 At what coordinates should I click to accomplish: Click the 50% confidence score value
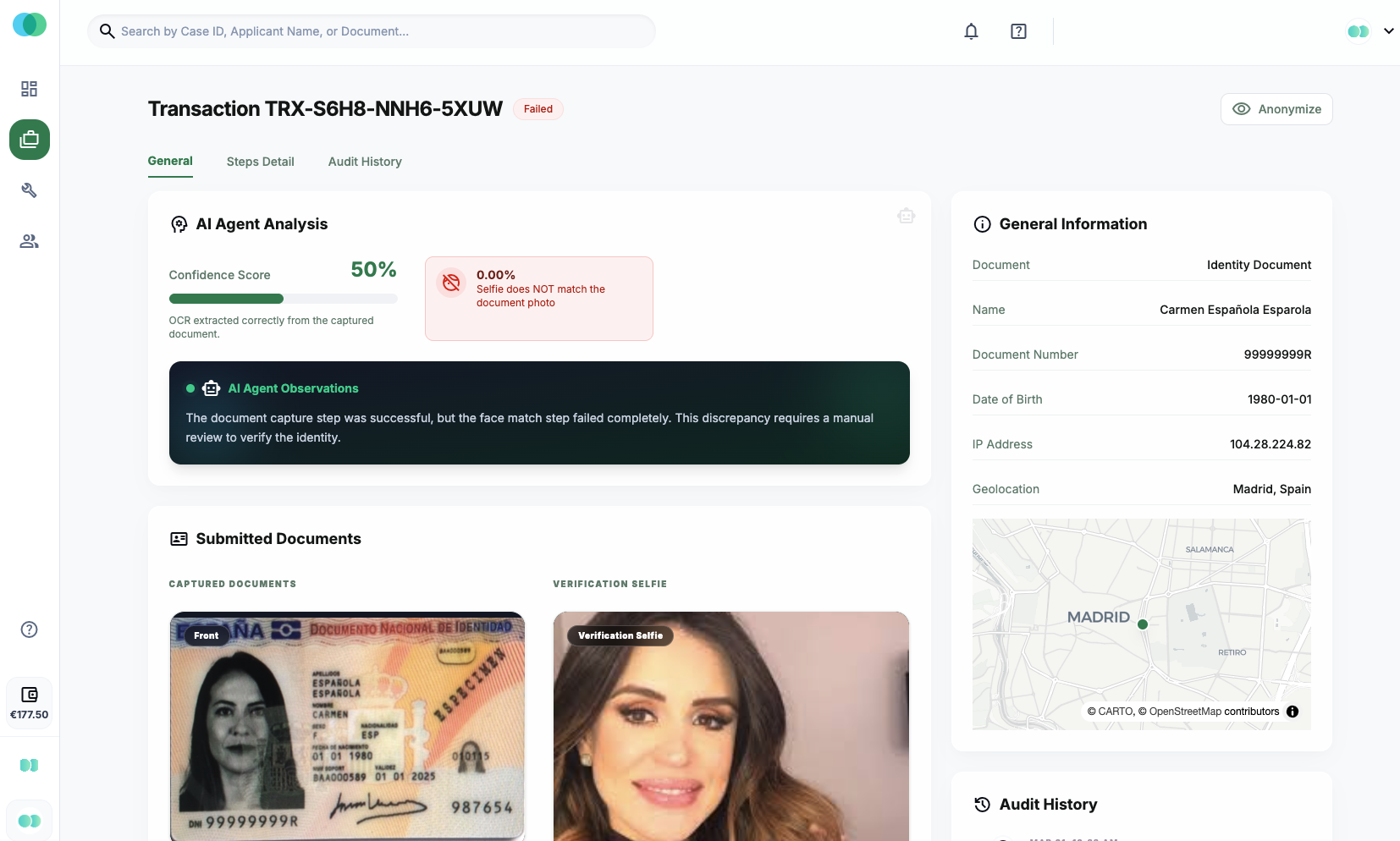point(373,270)
